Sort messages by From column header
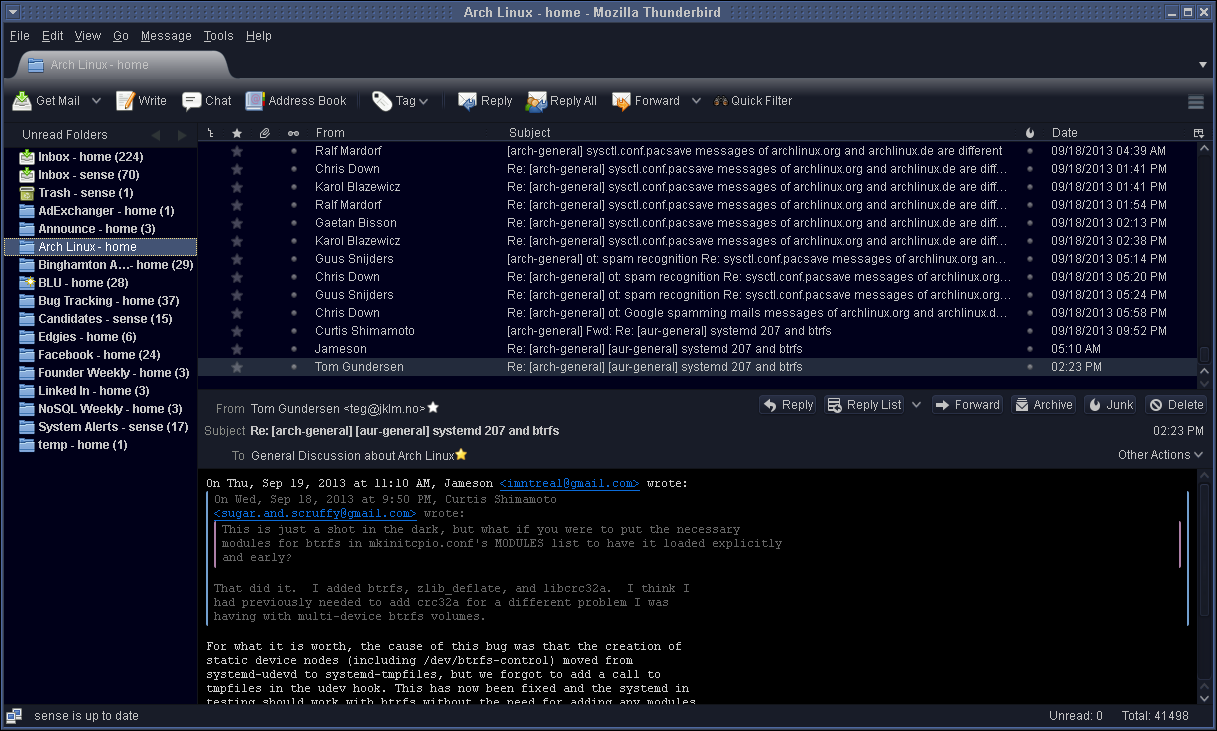Image resolution: width=1217 pixels, height=731 pixels. pyautogui.click(x=406, y=133)
